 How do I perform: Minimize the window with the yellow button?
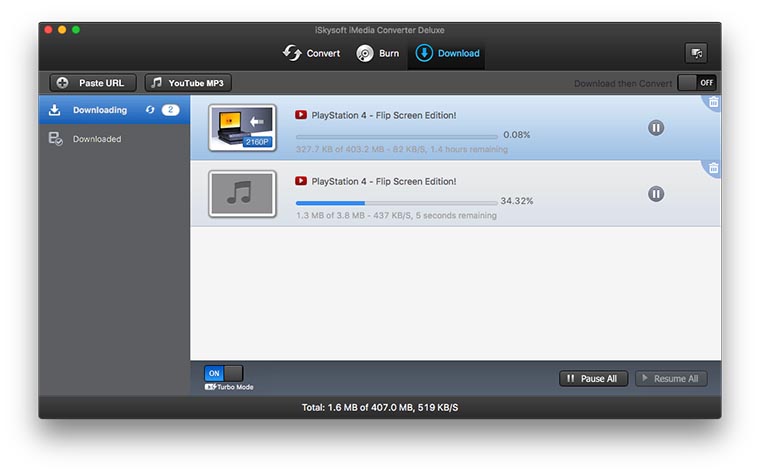pos(62,30)
